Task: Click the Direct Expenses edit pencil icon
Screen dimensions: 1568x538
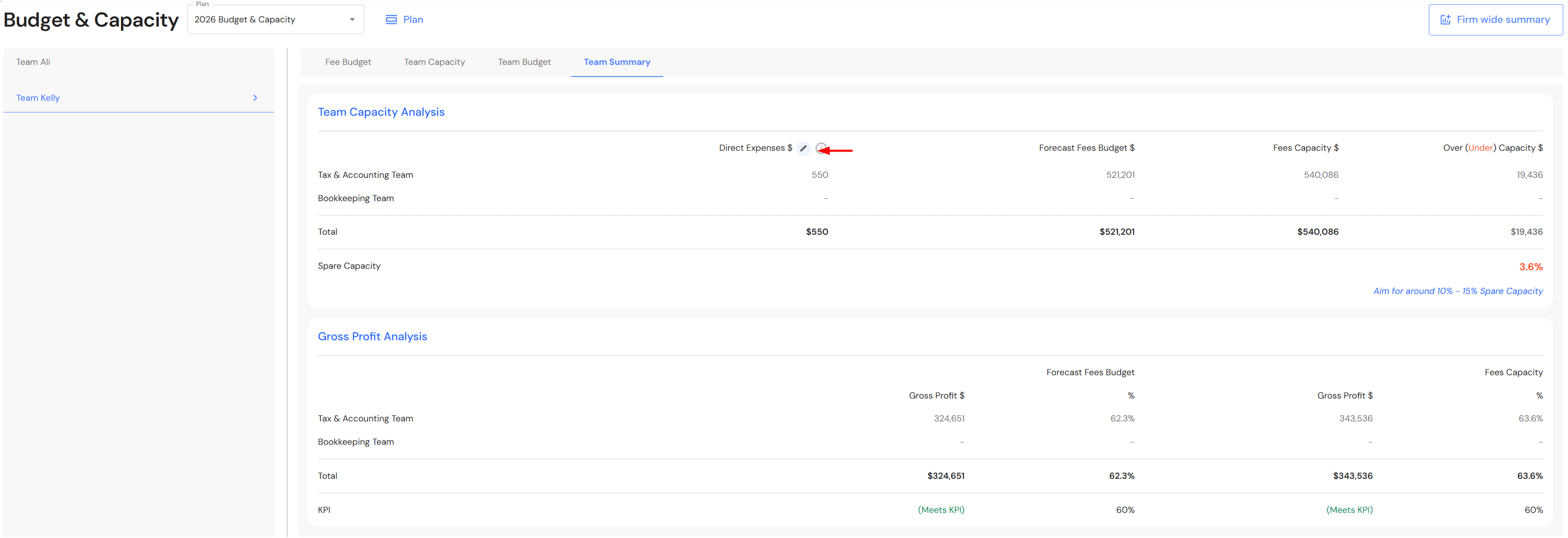Action: (804, 148)
